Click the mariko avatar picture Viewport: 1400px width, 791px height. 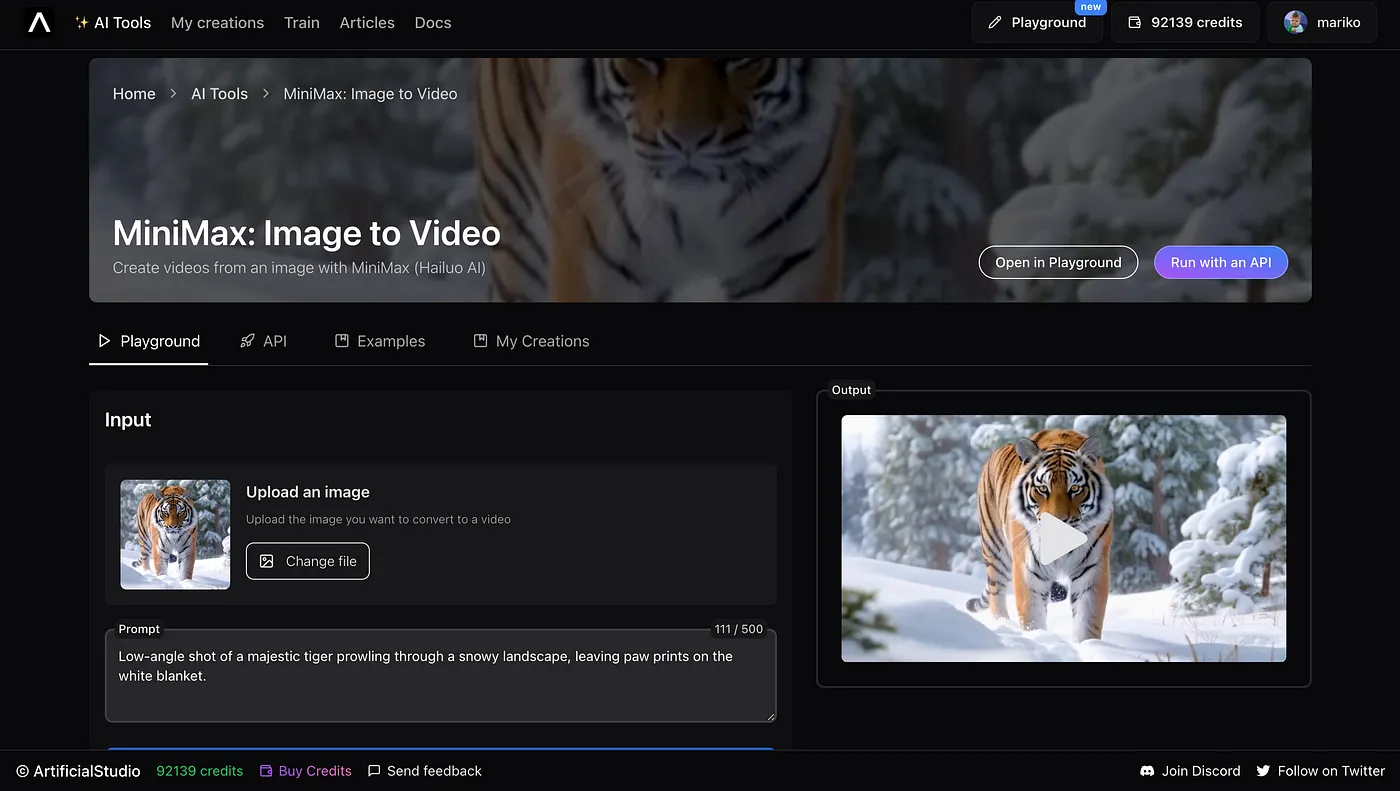tap(1295, 22)
